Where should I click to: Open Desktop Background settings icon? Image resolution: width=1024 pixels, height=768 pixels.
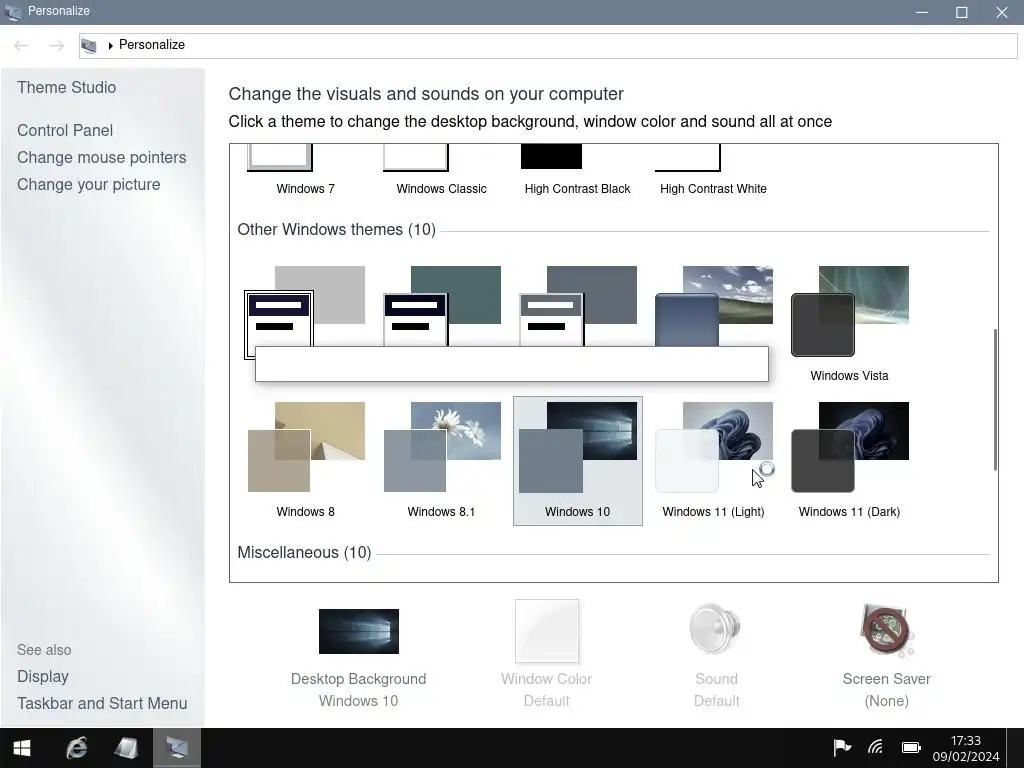(359, 631)
